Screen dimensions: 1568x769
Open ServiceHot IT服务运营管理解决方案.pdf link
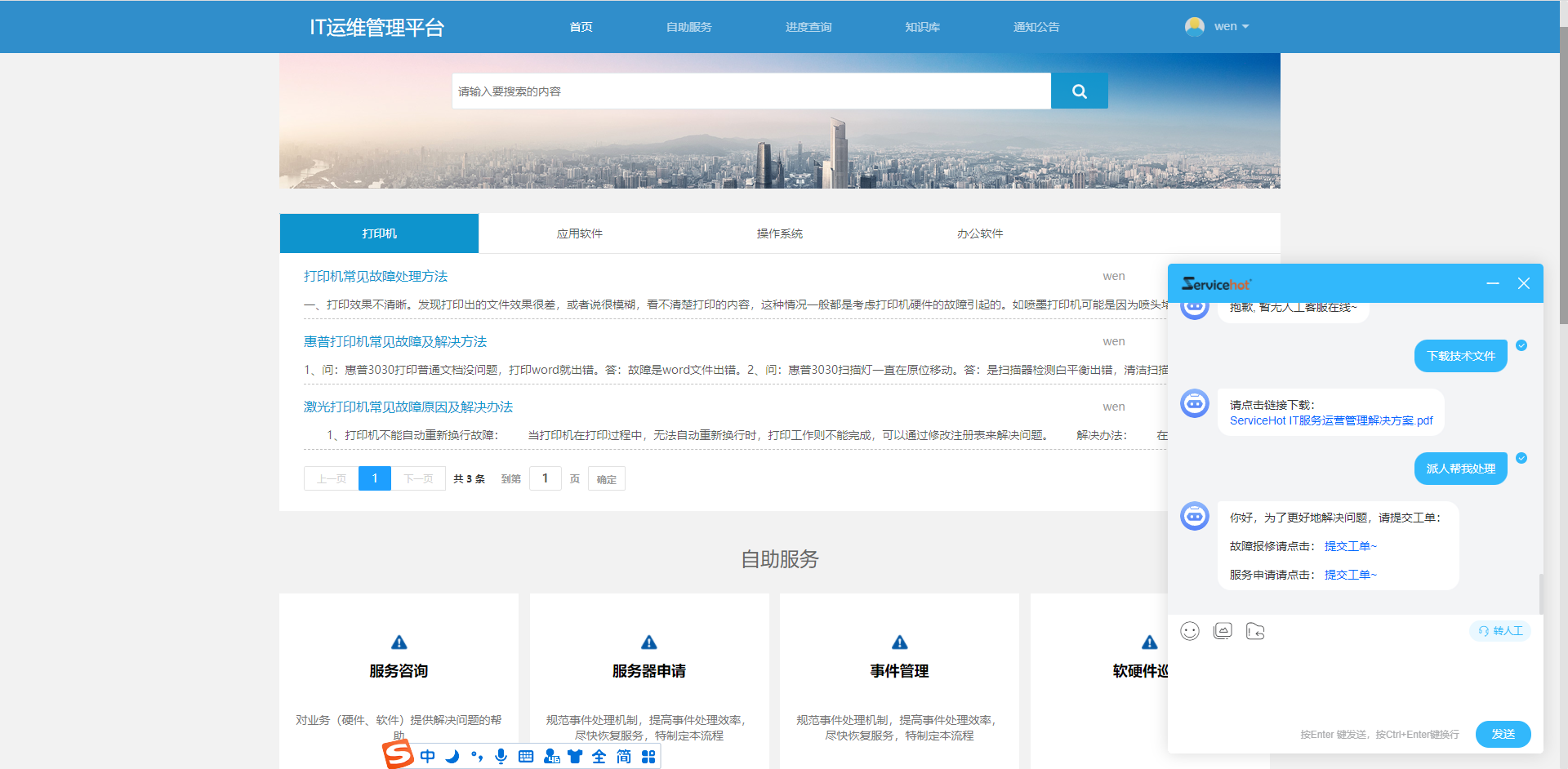coord(1331,420)
